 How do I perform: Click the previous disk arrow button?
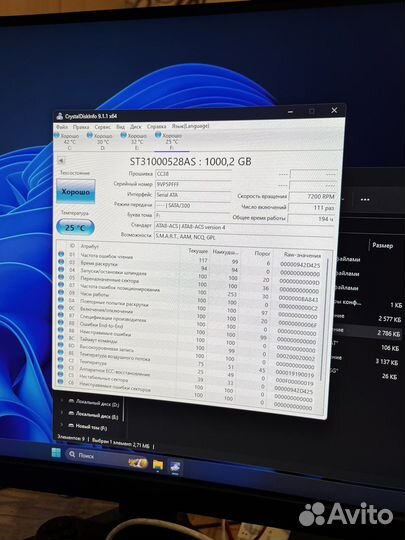61,160
